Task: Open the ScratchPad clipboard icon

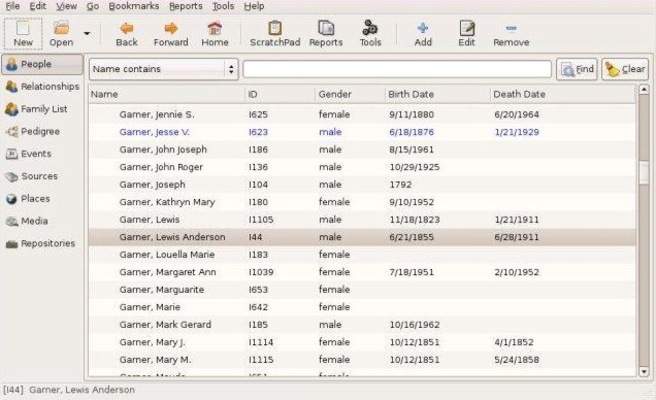Action: 274,33
